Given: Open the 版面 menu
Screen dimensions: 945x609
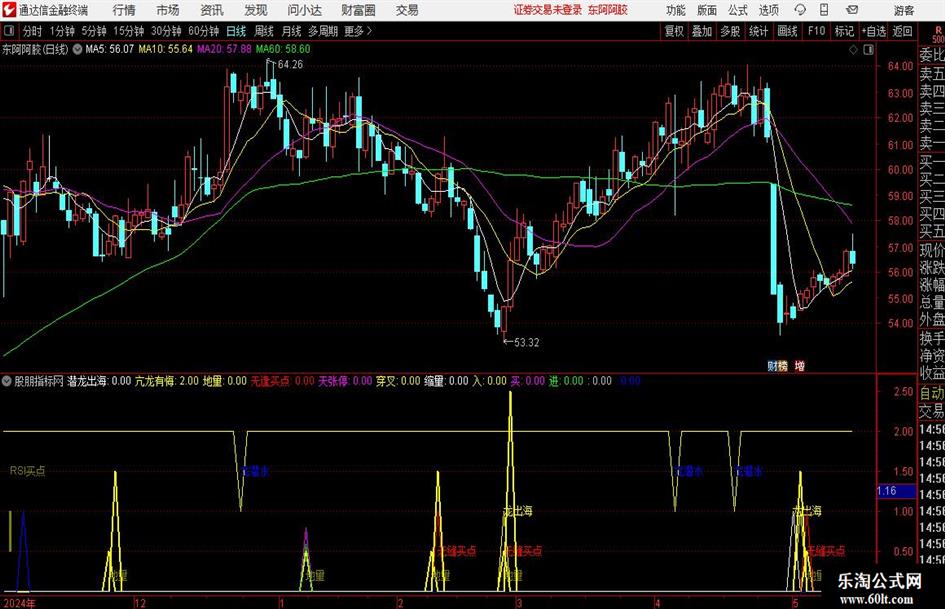Looking at the screenshot, I should tap(707, 10).
